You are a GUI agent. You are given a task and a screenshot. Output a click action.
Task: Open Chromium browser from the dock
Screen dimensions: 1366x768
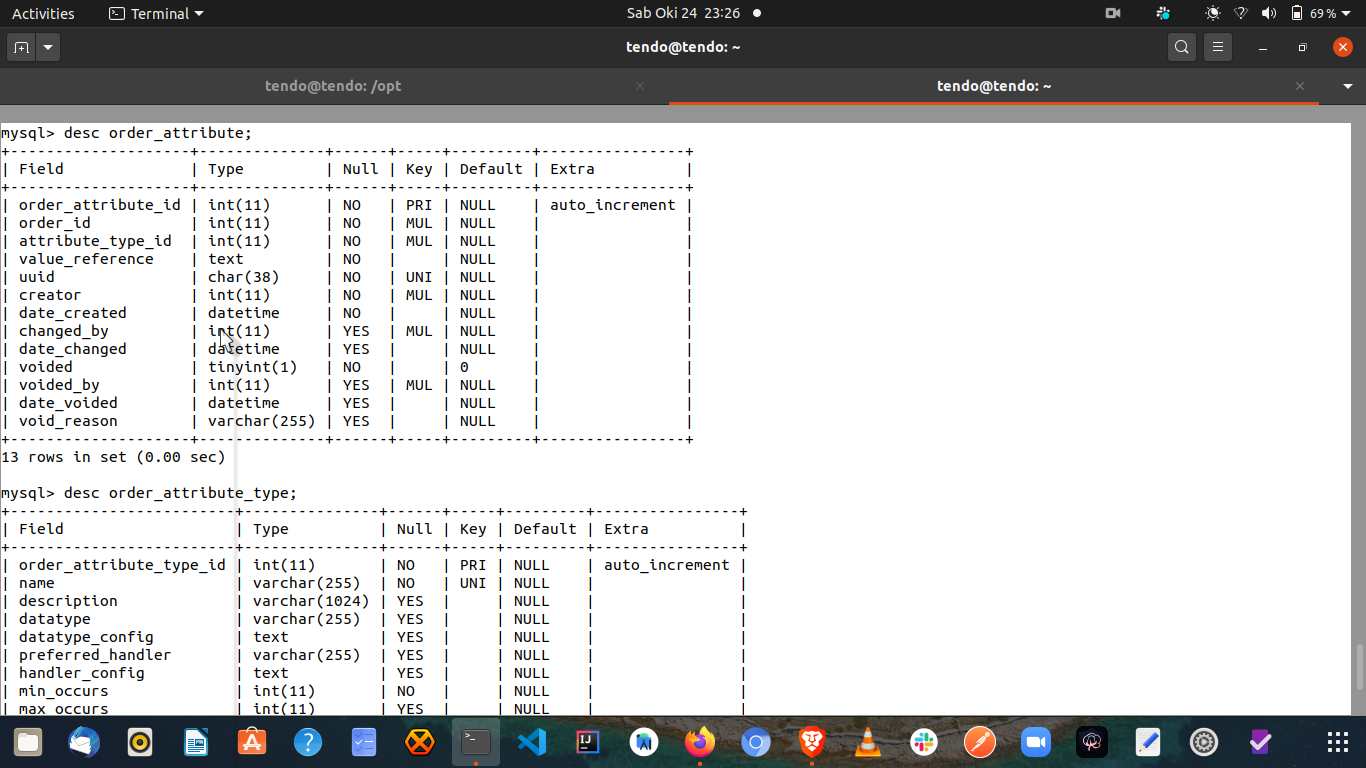pyautogui.click(x=756, y=742)
